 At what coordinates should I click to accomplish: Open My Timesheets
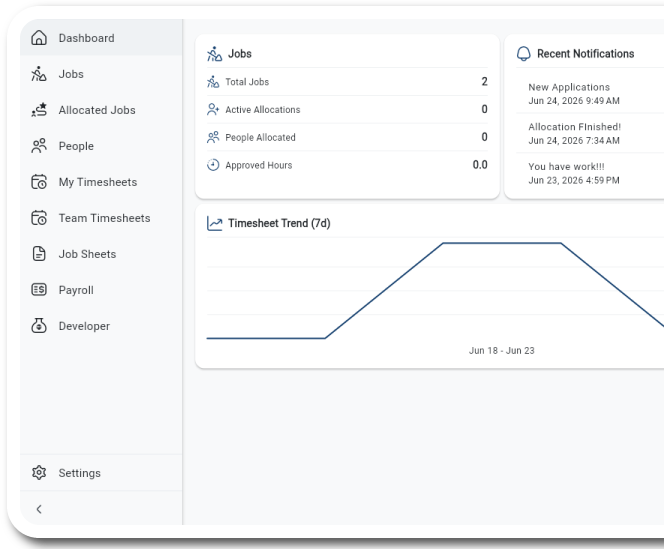101,182
